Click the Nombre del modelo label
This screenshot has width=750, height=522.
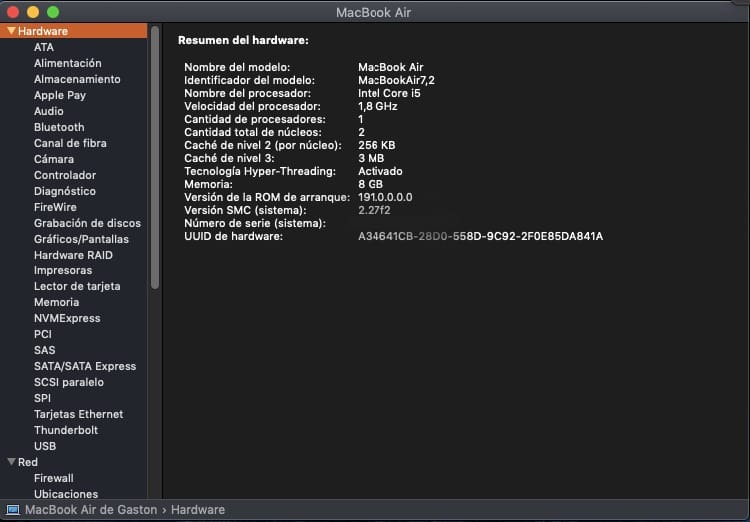237,67
